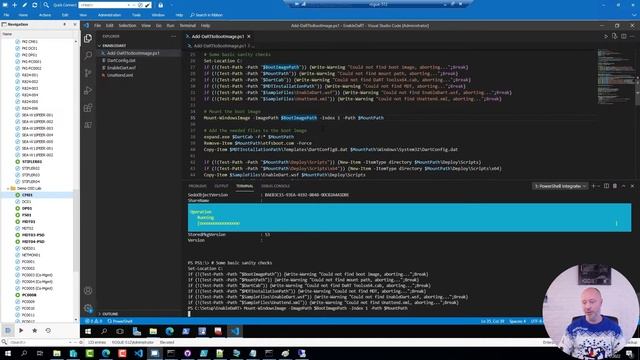Open VS Code File menu
640x360 pixels.
pyautogui.click(x=97, y=25)
